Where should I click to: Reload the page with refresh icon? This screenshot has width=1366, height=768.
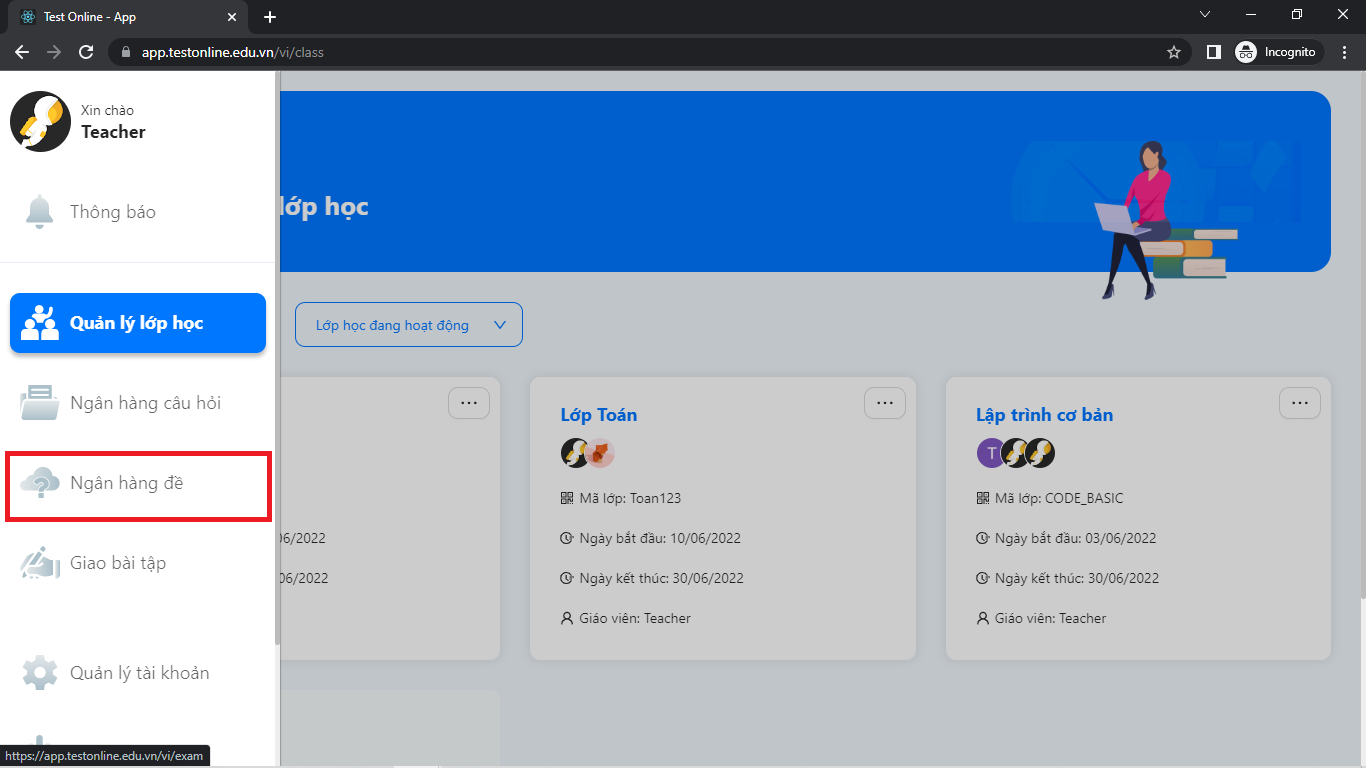[86, 52]
